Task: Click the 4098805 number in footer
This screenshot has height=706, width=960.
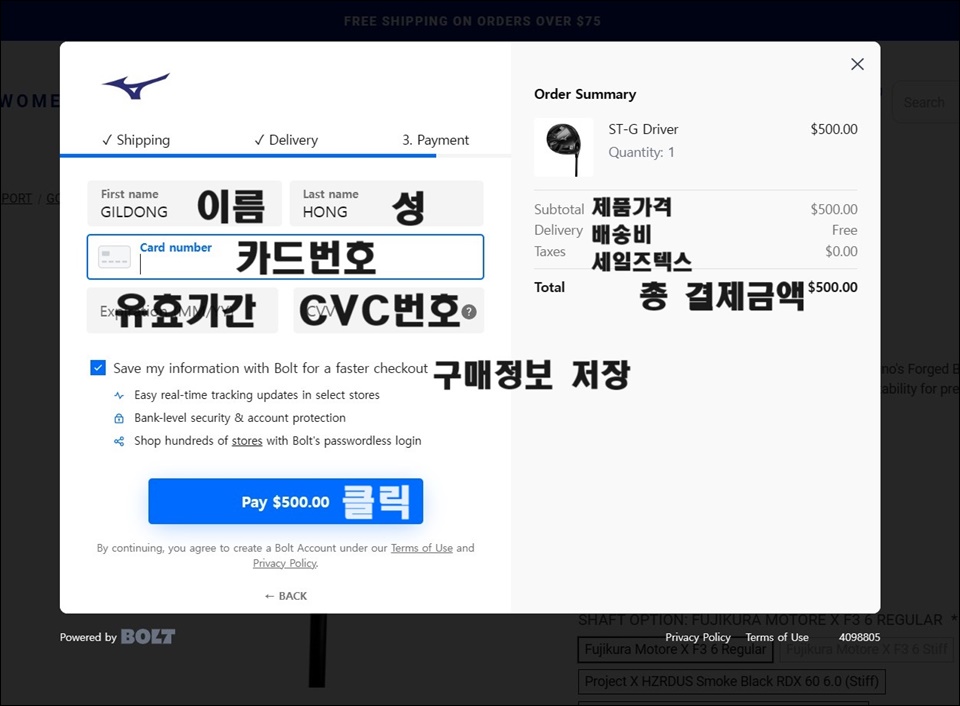Action: 859,637
